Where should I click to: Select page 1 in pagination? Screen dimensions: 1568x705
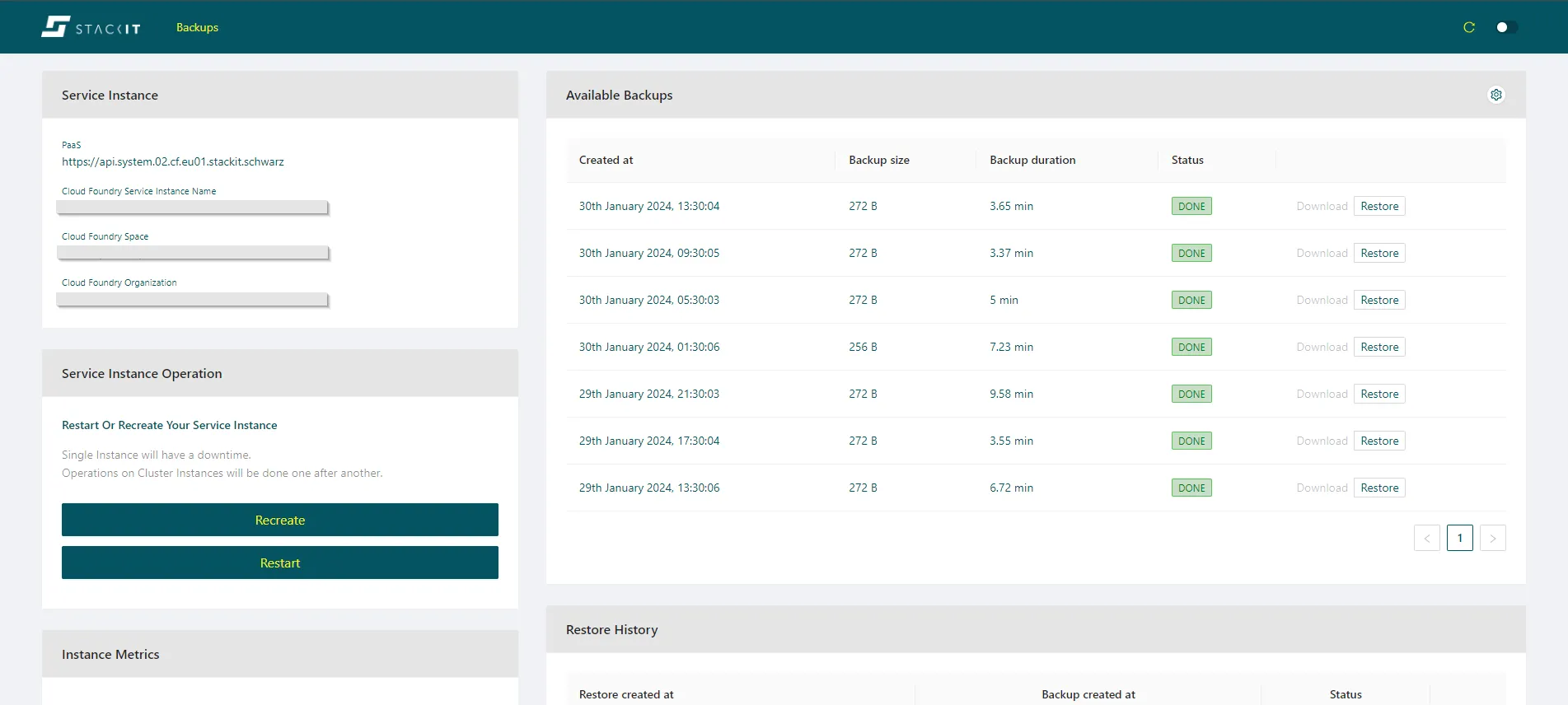pyautogui.click(x=1459, y=538)
